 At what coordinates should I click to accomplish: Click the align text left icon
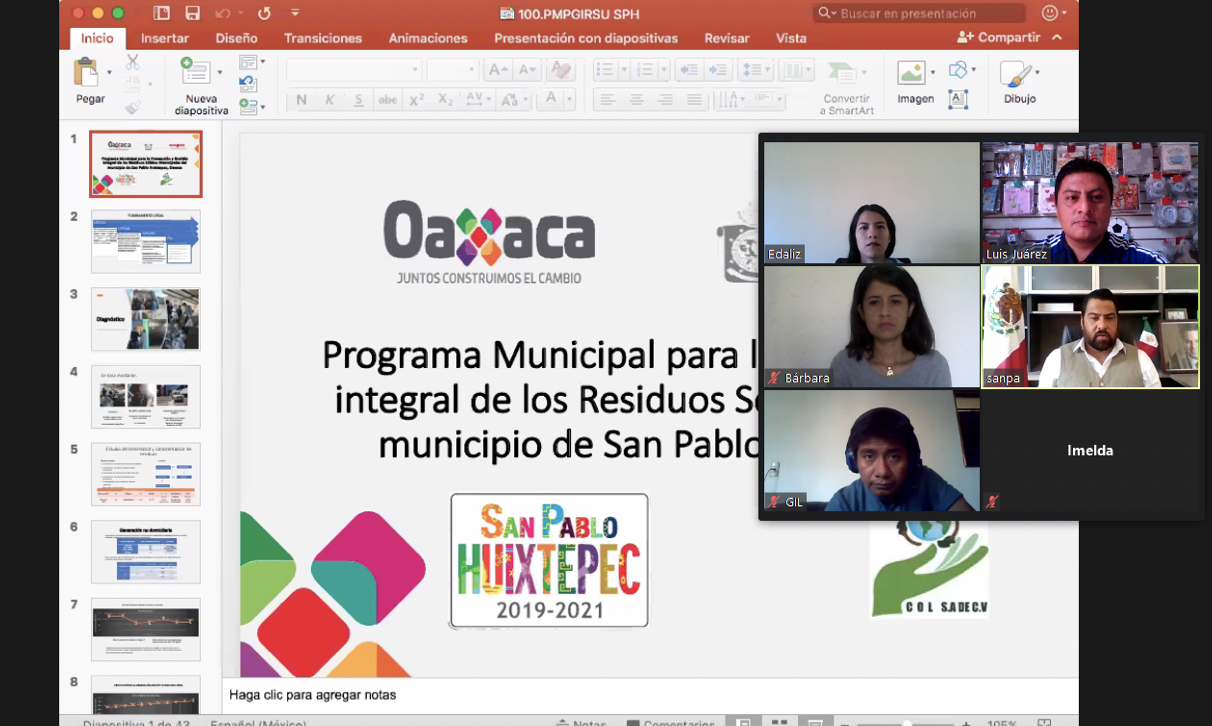point(606,100)
